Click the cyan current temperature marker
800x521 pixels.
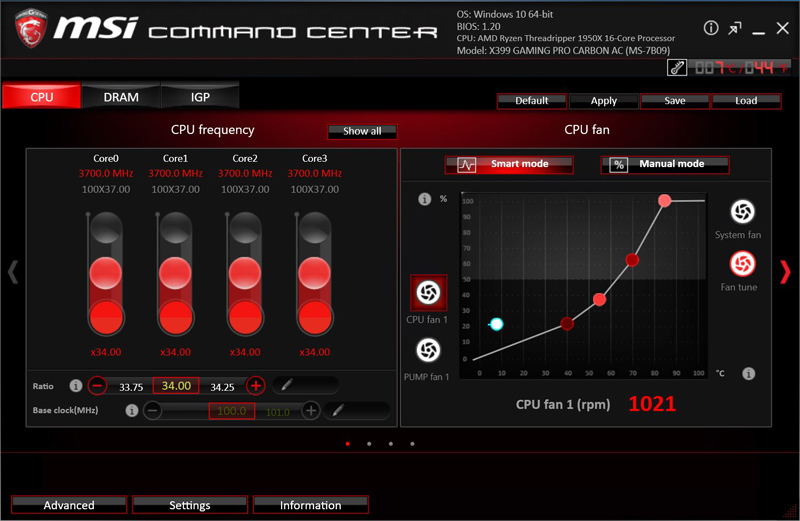click(496, 324)
